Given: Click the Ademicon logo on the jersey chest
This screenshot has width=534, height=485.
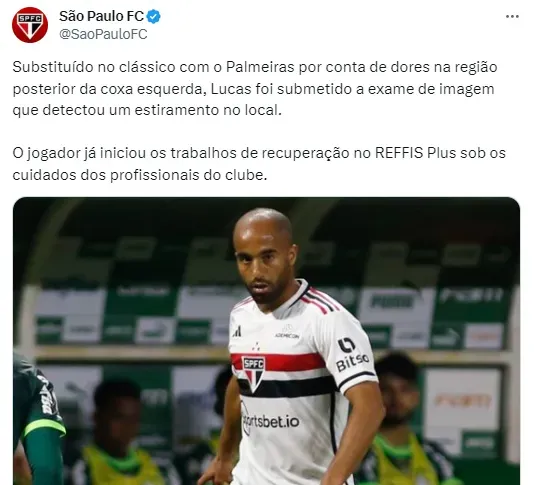Looking at the screenshot, I should 287,332.
